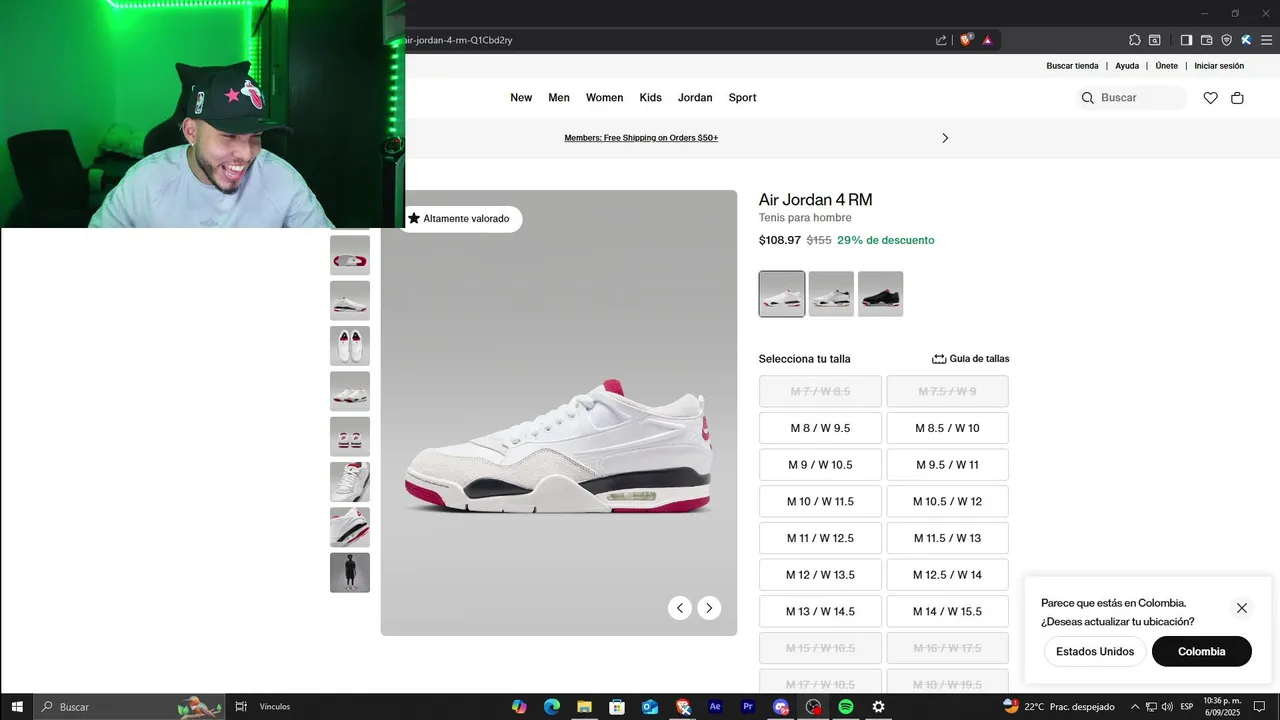Open Task View icon in taskbar

241,707
